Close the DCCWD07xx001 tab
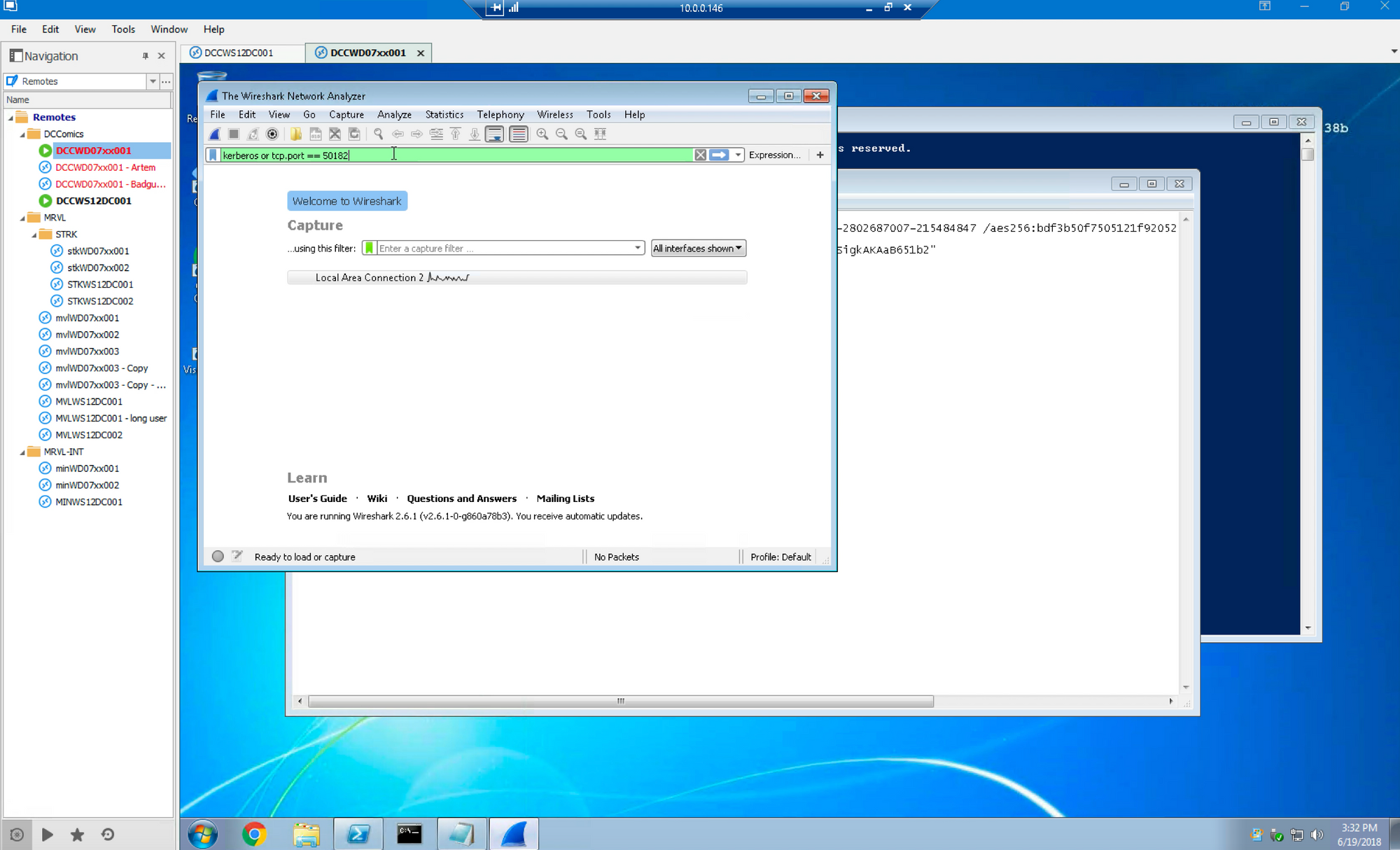Viewport: 1400px width, 850px height. (421, 53)
